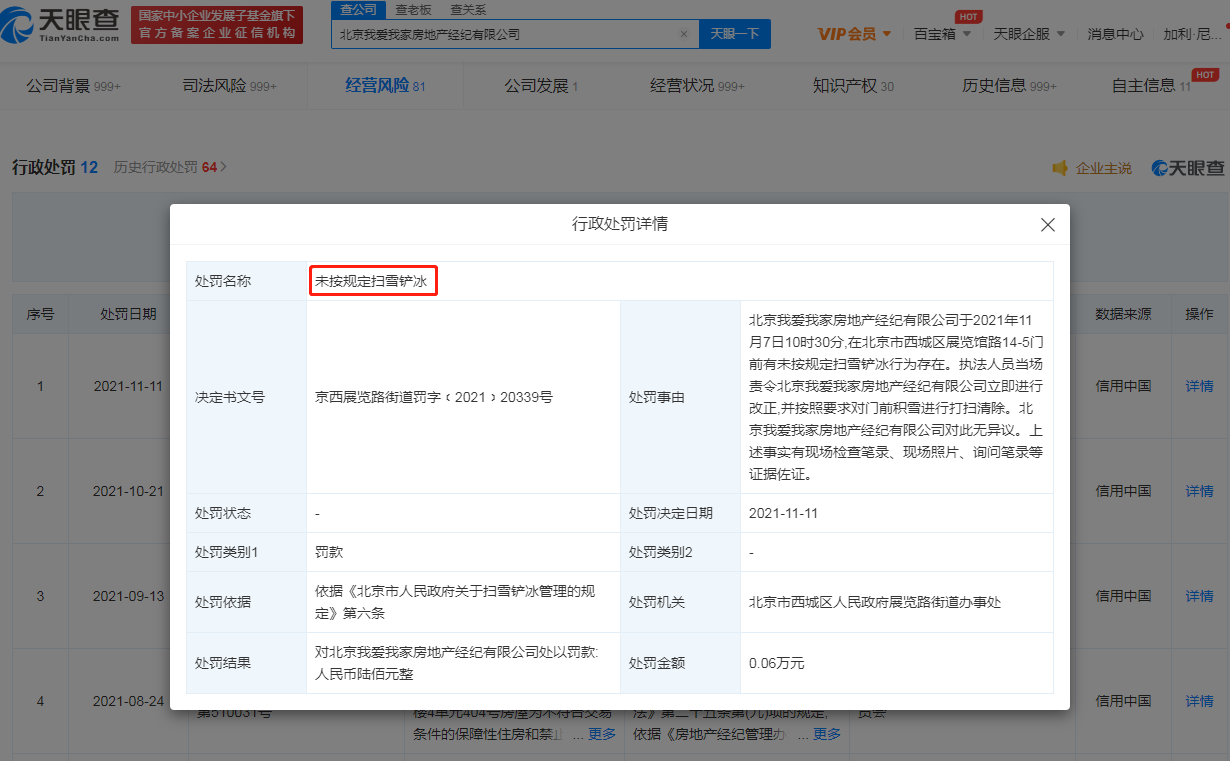Click the 2021-10-21 date in row 2

128,491
